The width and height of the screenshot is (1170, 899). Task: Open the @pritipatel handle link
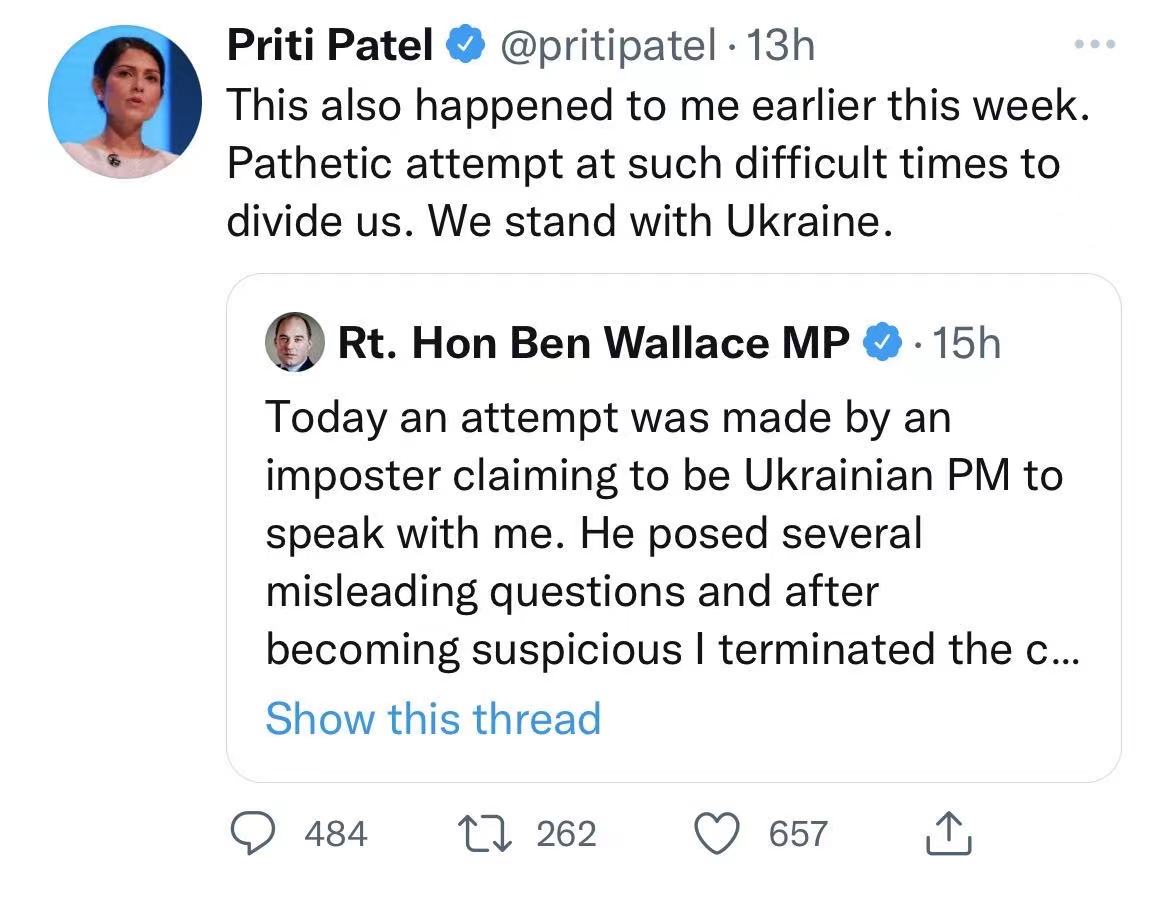pos(606,46)
